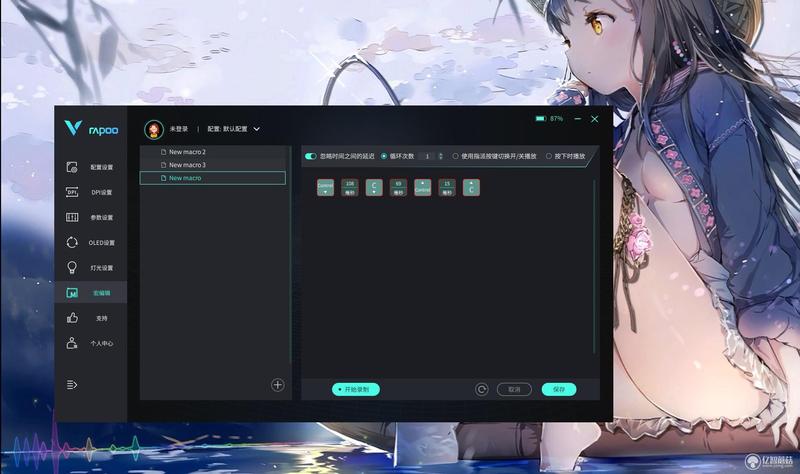Toggle 忽略时间之间的延迟 switch
The width and height of the screenshot is (800, 474).
[311, 156]
